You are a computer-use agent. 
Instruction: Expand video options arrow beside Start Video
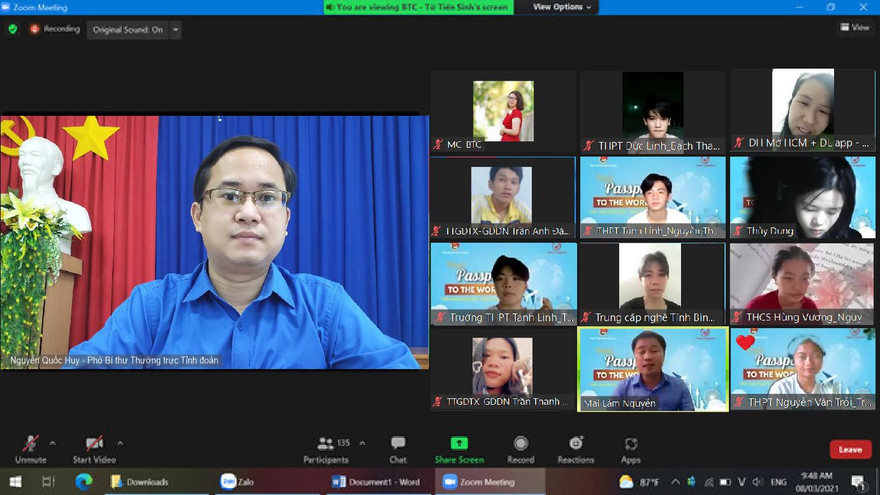[120, 442]
